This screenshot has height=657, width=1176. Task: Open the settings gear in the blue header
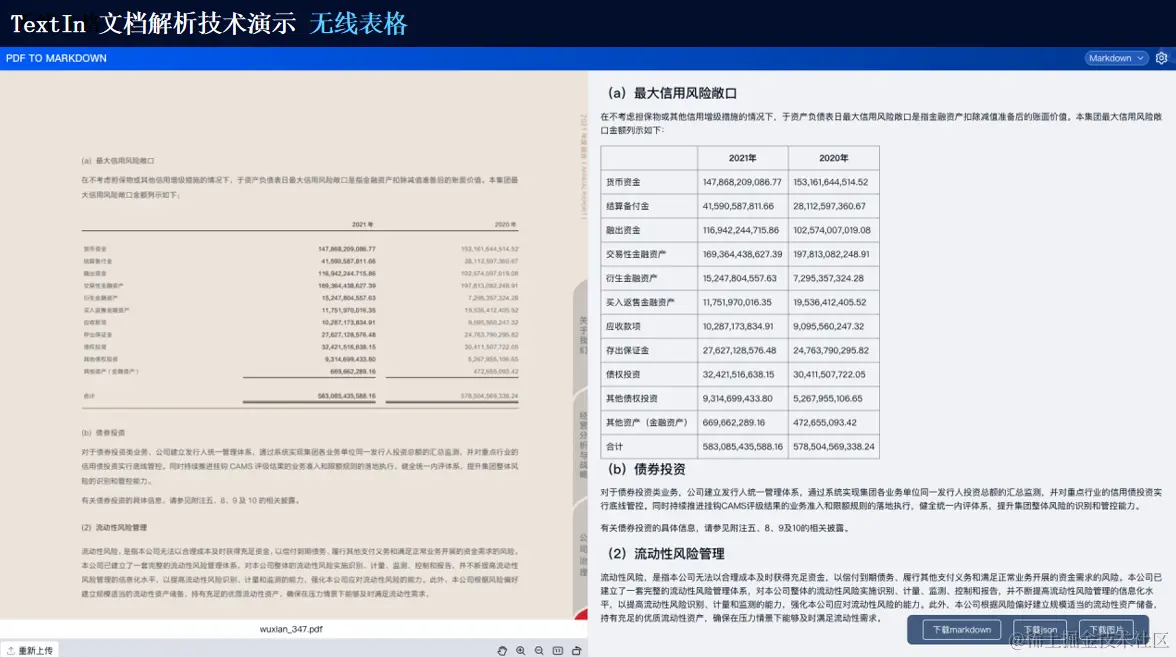tap(1161, 58)
